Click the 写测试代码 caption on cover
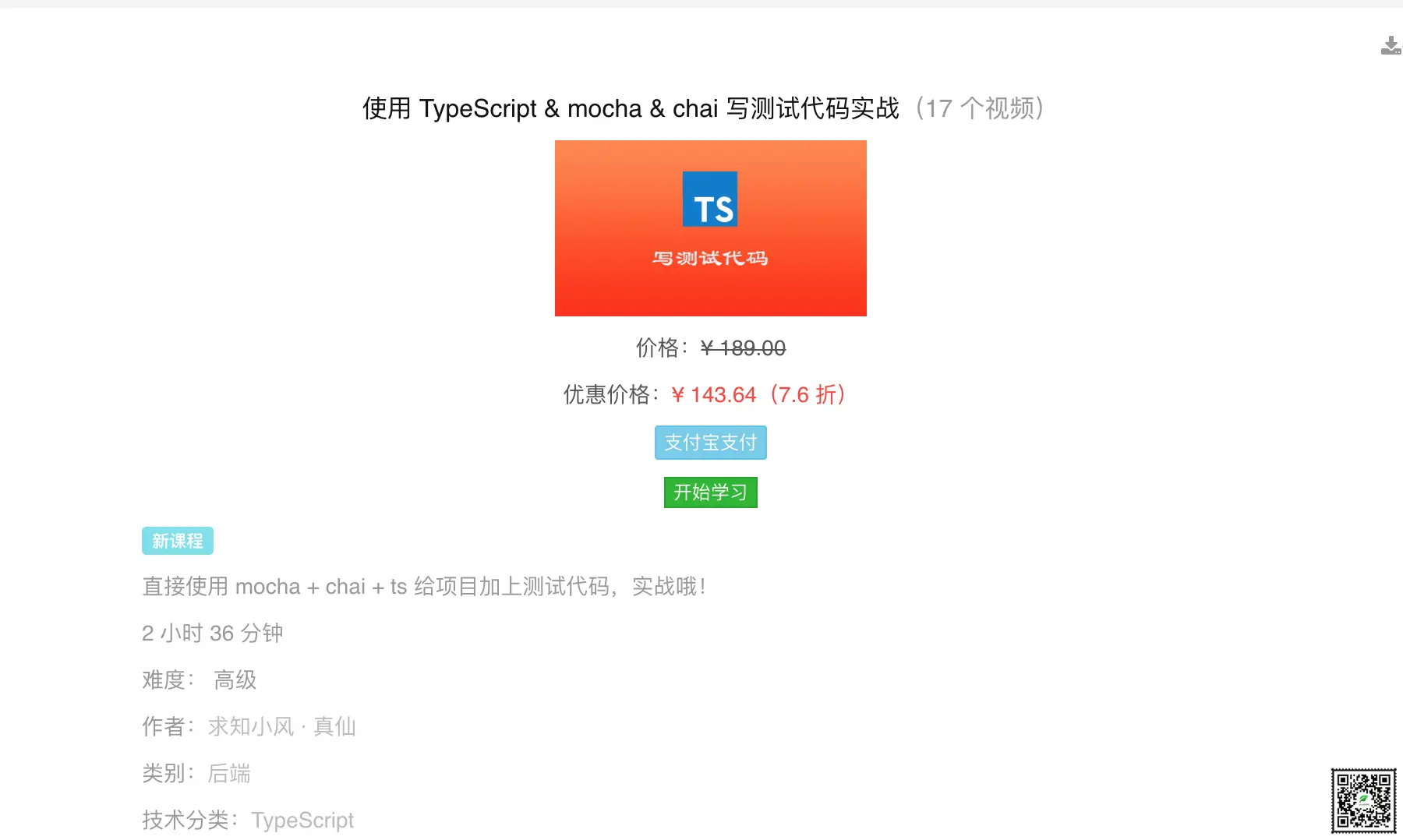1403x840 pixels. point(710,258)
